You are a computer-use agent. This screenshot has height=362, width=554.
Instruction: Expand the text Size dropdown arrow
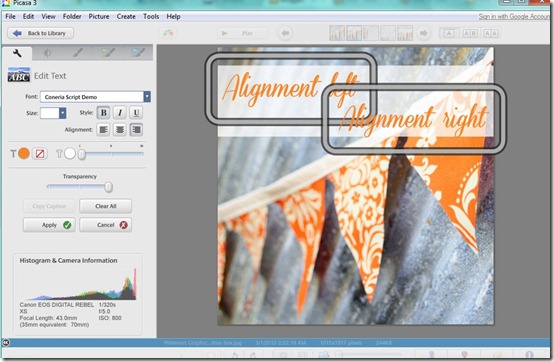coord(63,113)
